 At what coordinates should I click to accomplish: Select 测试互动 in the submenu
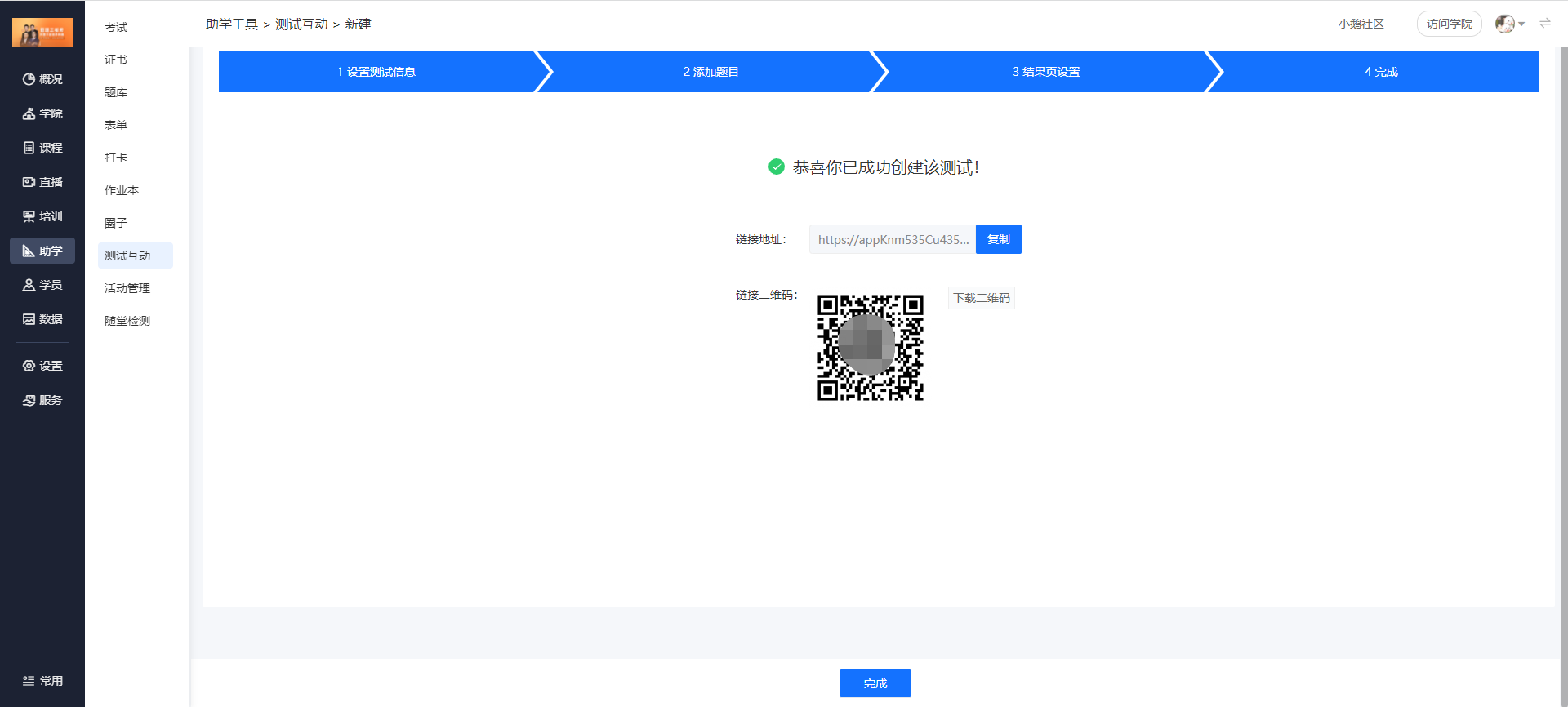pos(136,256)
